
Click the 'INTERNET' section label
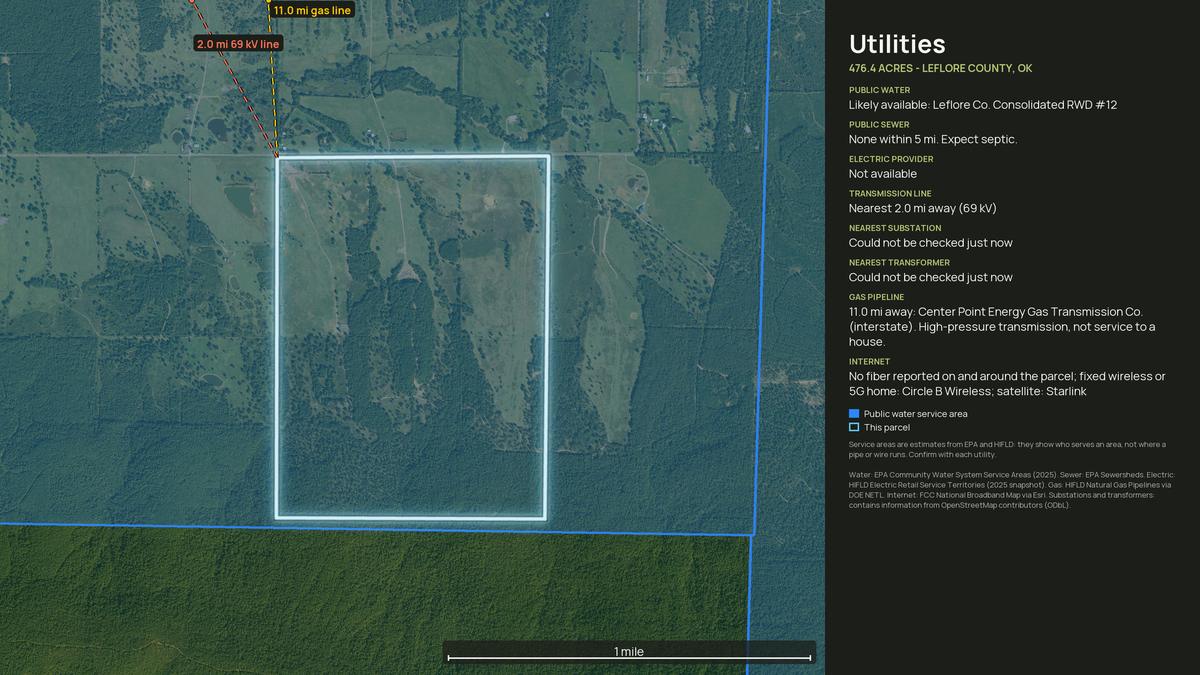(869, 362)
